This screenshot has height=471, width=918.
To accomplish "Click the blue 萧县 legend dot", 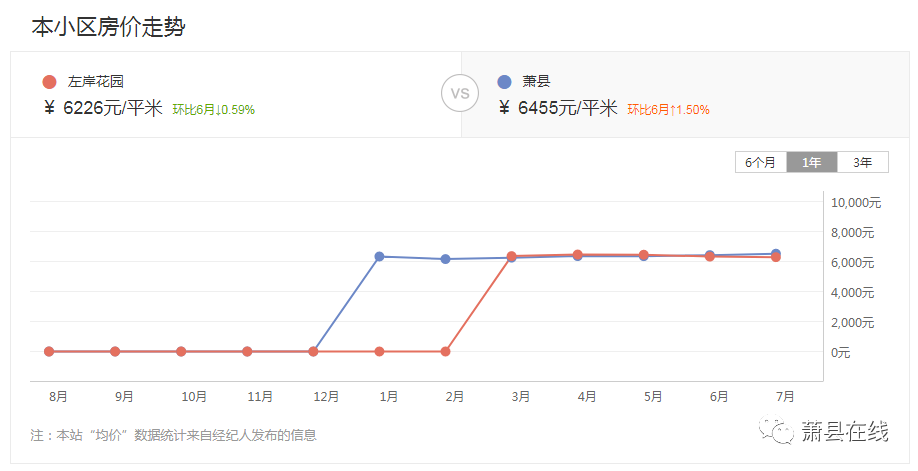I will [504, 83].
